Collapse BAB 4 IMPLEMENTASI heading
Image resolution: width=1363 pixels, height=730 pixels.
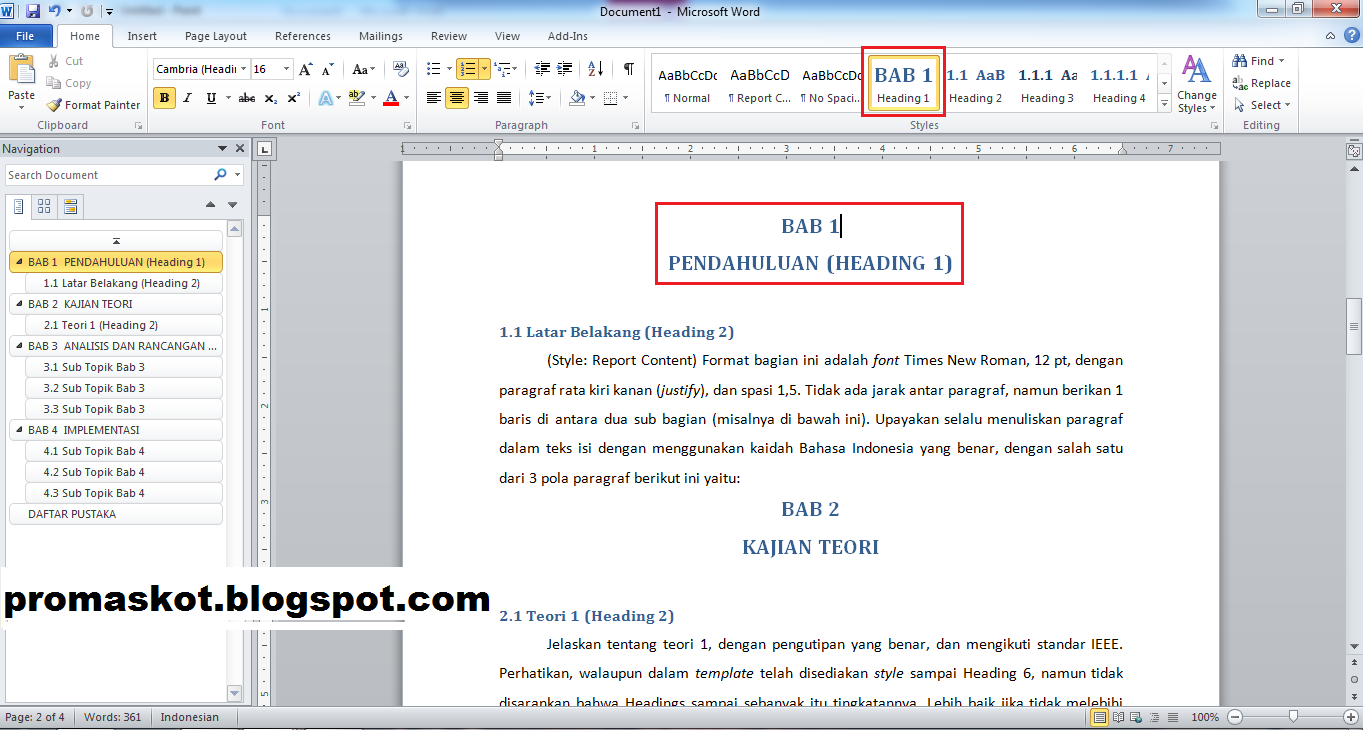coord(17,430)
